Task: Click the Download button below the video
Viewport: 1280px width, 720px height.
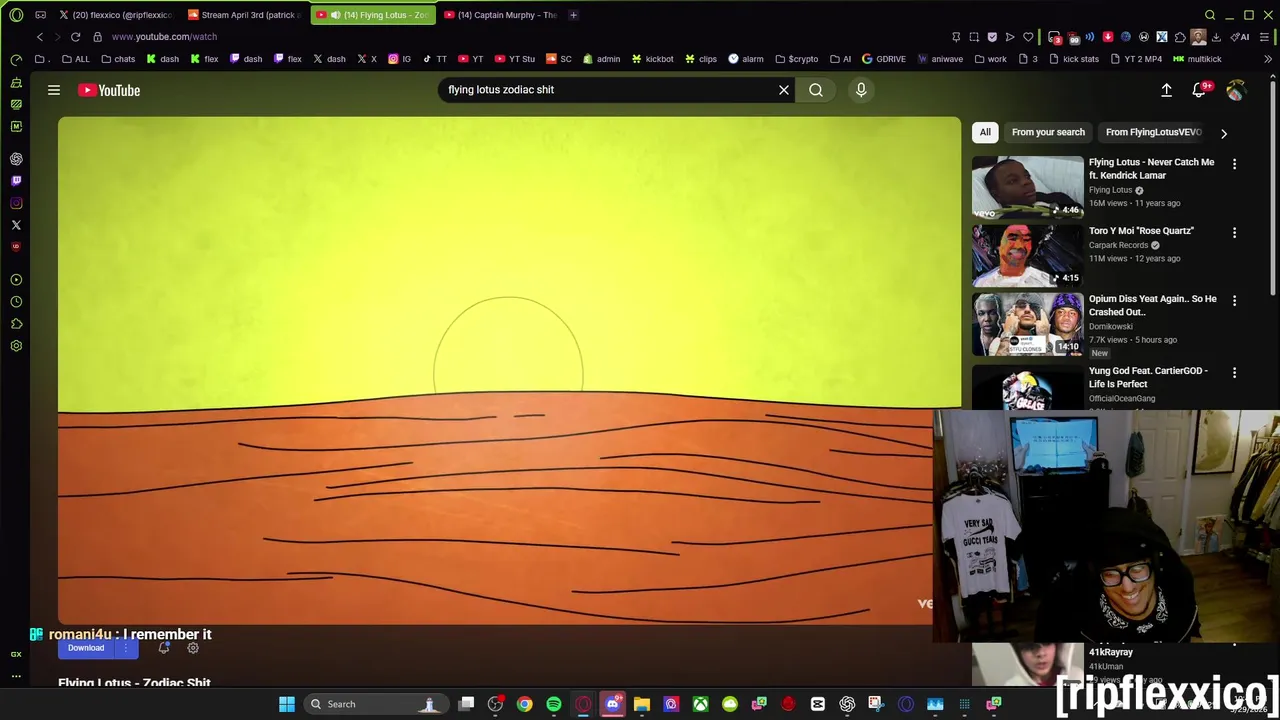Action: 86,648
